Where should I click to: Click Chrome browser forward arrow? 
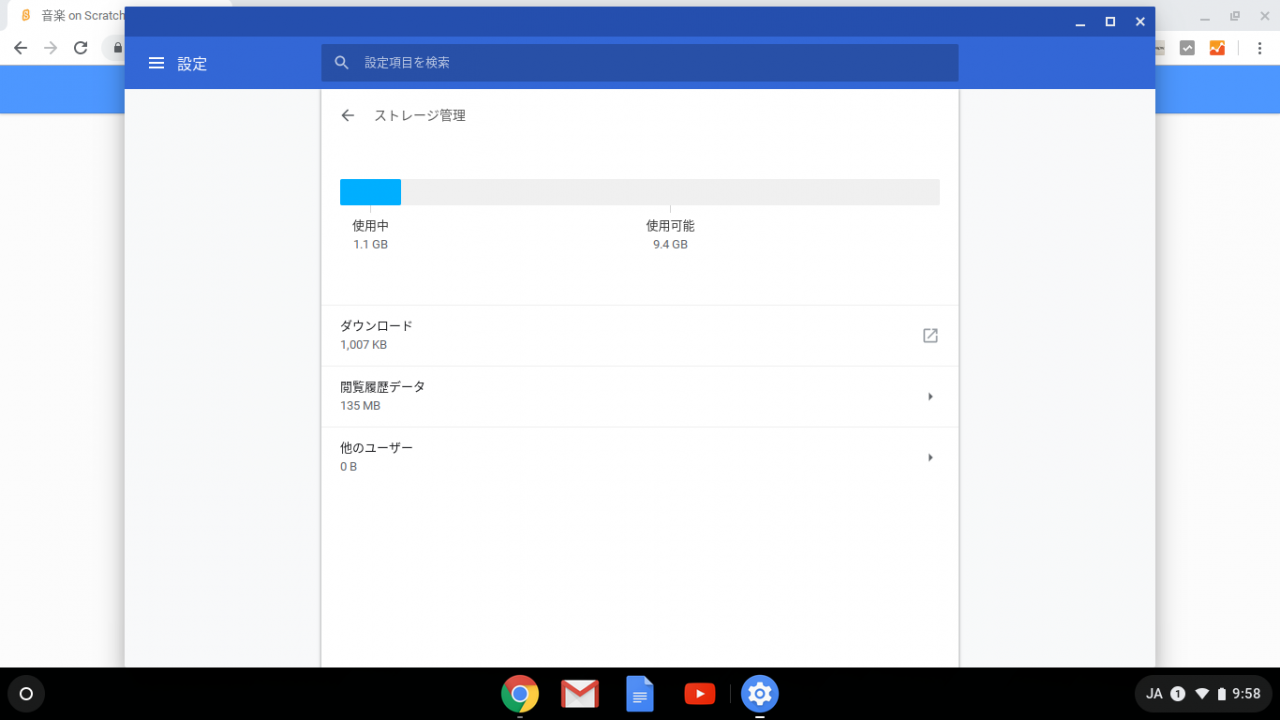point(50,48)
